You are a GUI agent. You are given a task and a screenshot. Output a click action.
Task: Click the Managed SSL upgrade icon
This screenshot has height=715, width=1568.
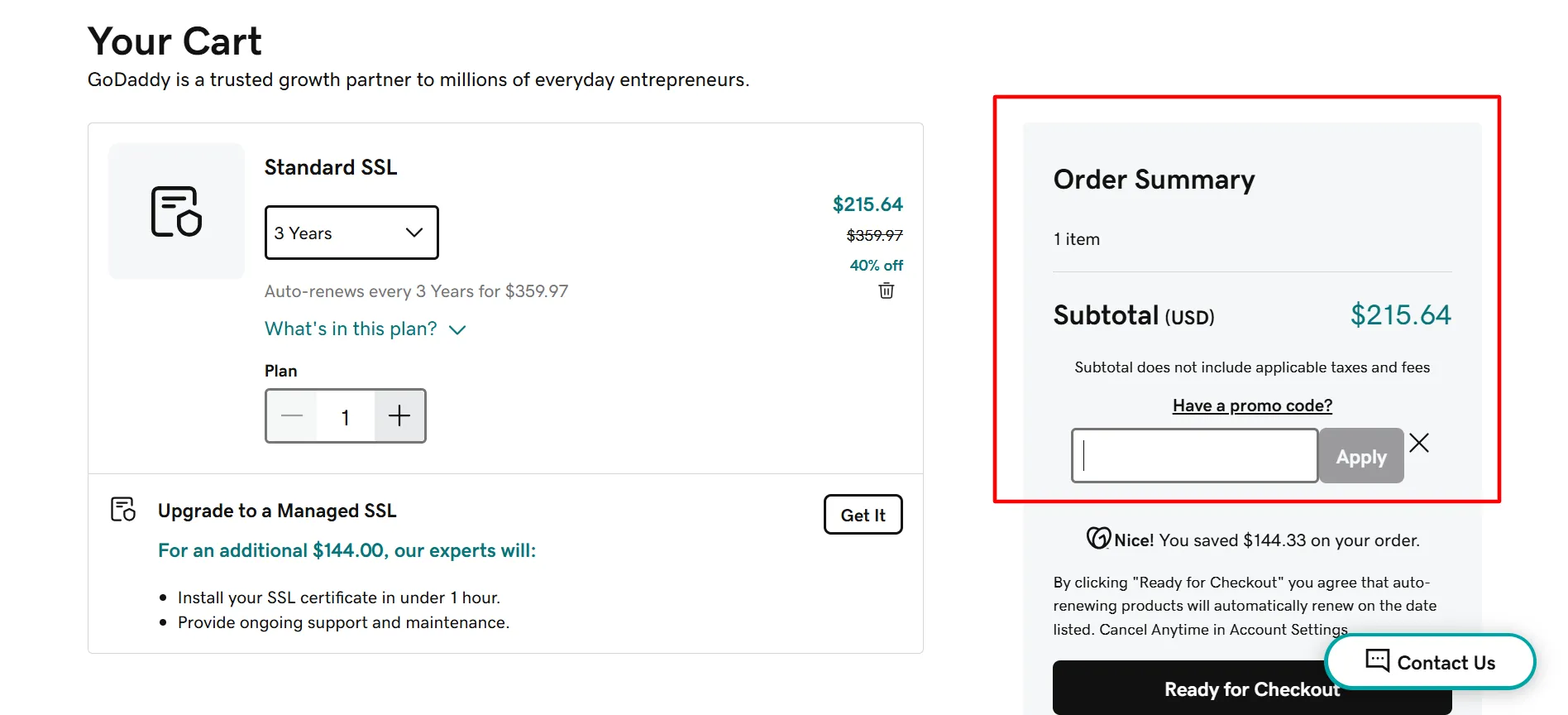click(123, 509)
